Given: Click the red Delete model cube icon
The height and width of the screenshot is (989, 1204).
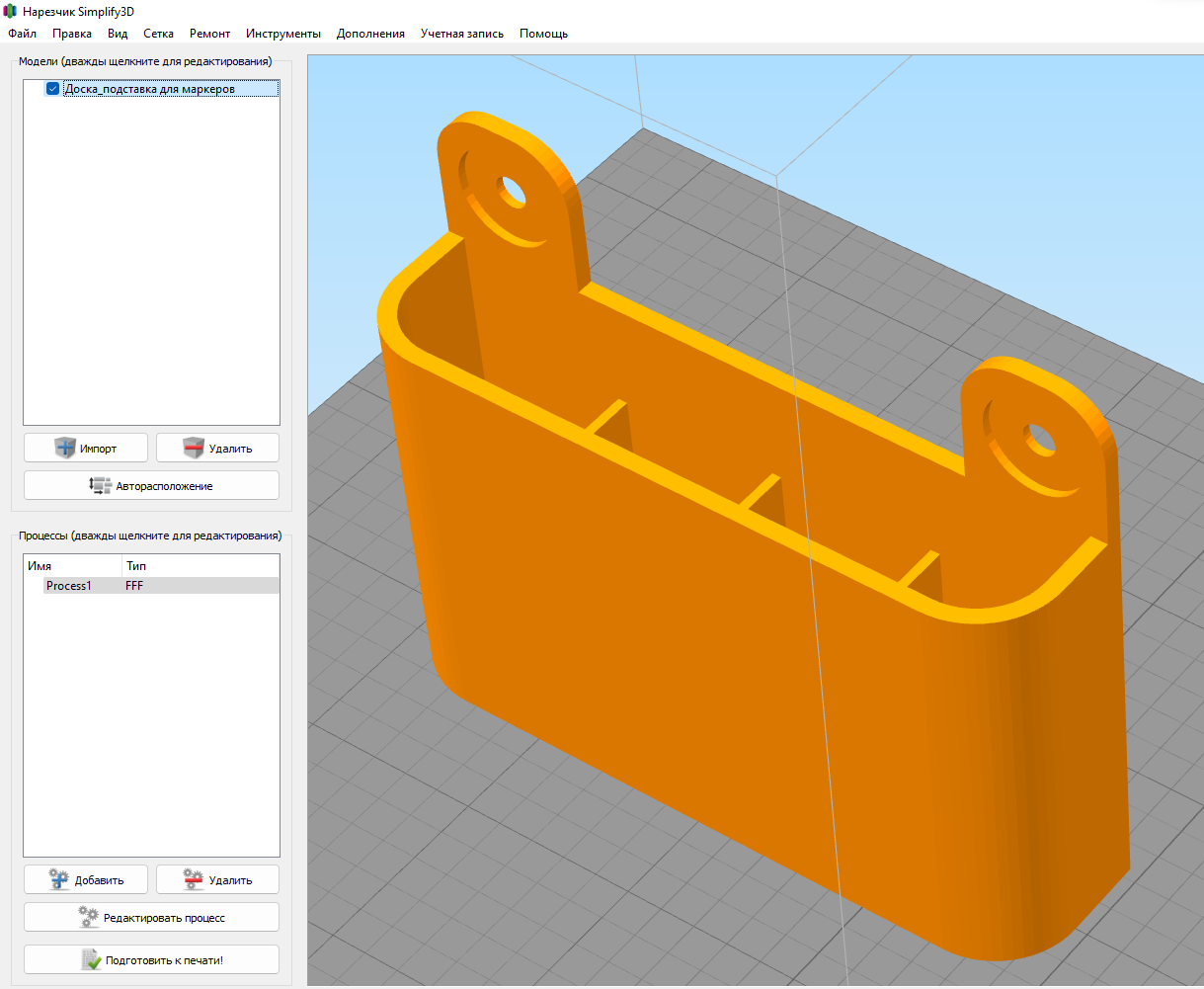Looking at the screenshot, I should pos(194,449).
